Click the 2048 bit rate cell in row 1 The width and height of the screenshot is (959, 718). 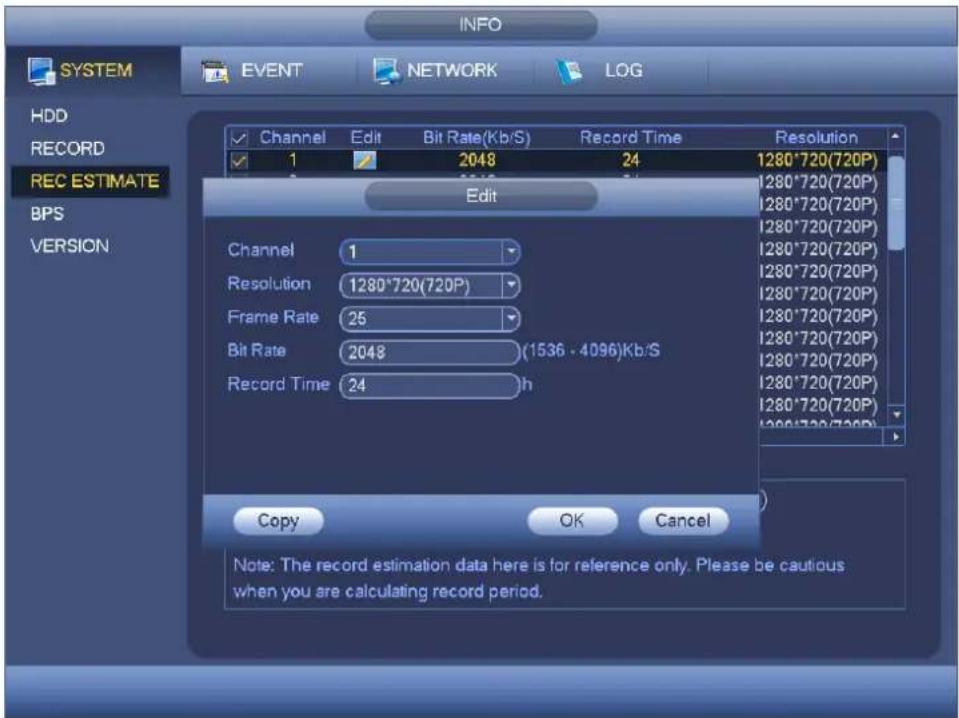[x=477, y=161]
